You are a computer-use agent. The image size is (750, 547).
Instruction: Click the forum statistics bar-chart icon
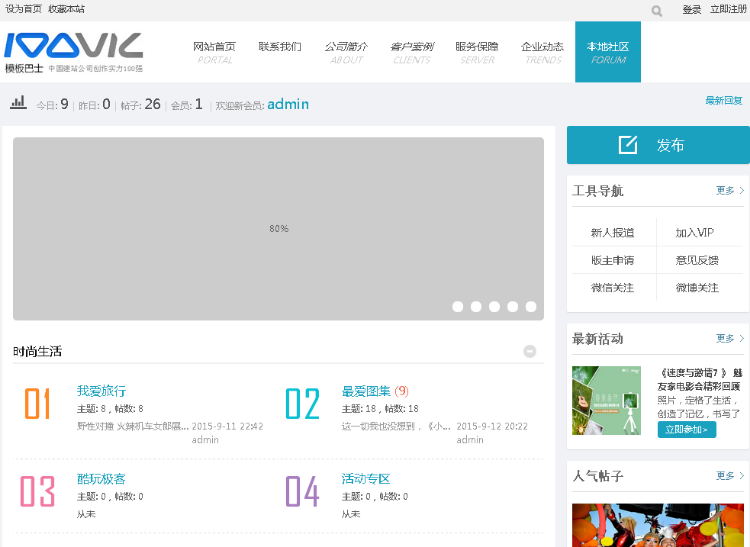point(18,102)
